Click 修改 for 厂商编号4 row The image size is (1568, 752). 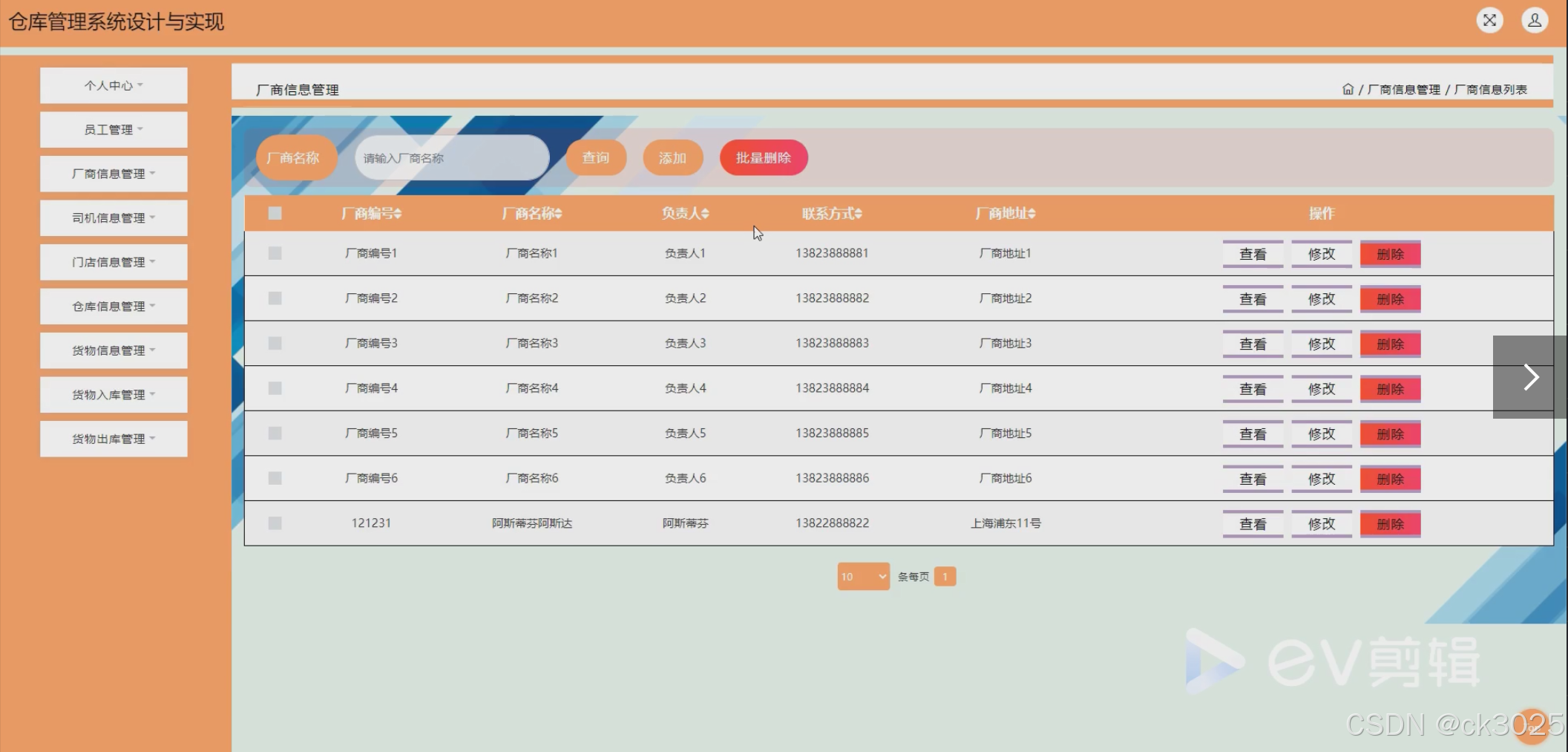[x=1322, y=389]
